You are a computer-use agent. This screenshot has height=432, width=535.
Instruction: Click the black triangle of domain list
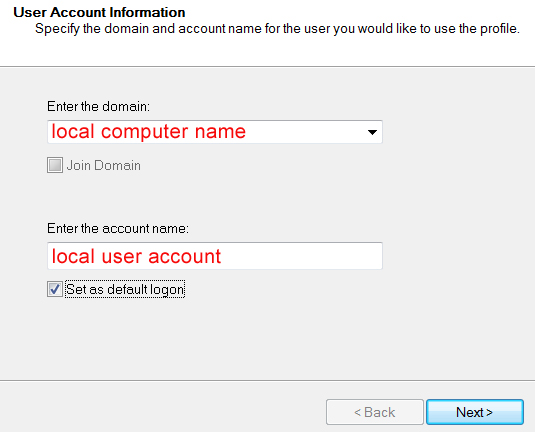(x=372, y=132)
